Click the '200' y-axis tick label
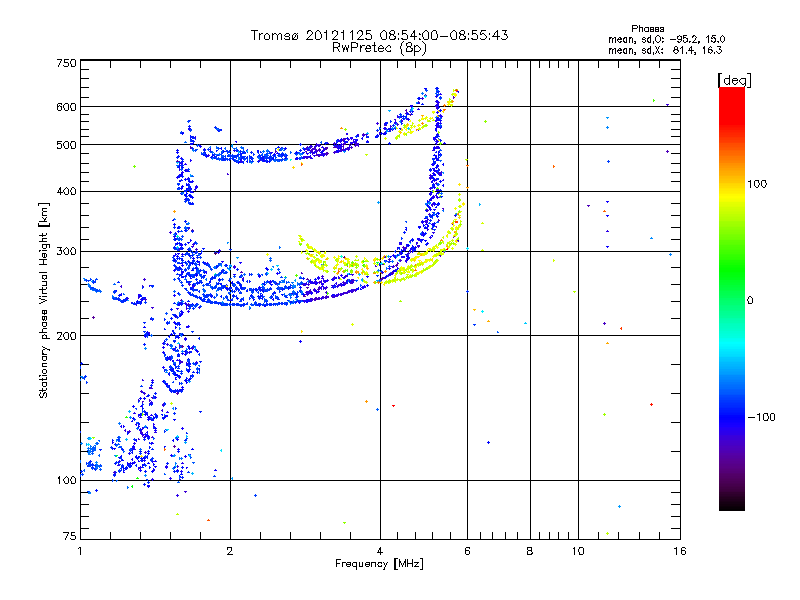 pos(67,336)
